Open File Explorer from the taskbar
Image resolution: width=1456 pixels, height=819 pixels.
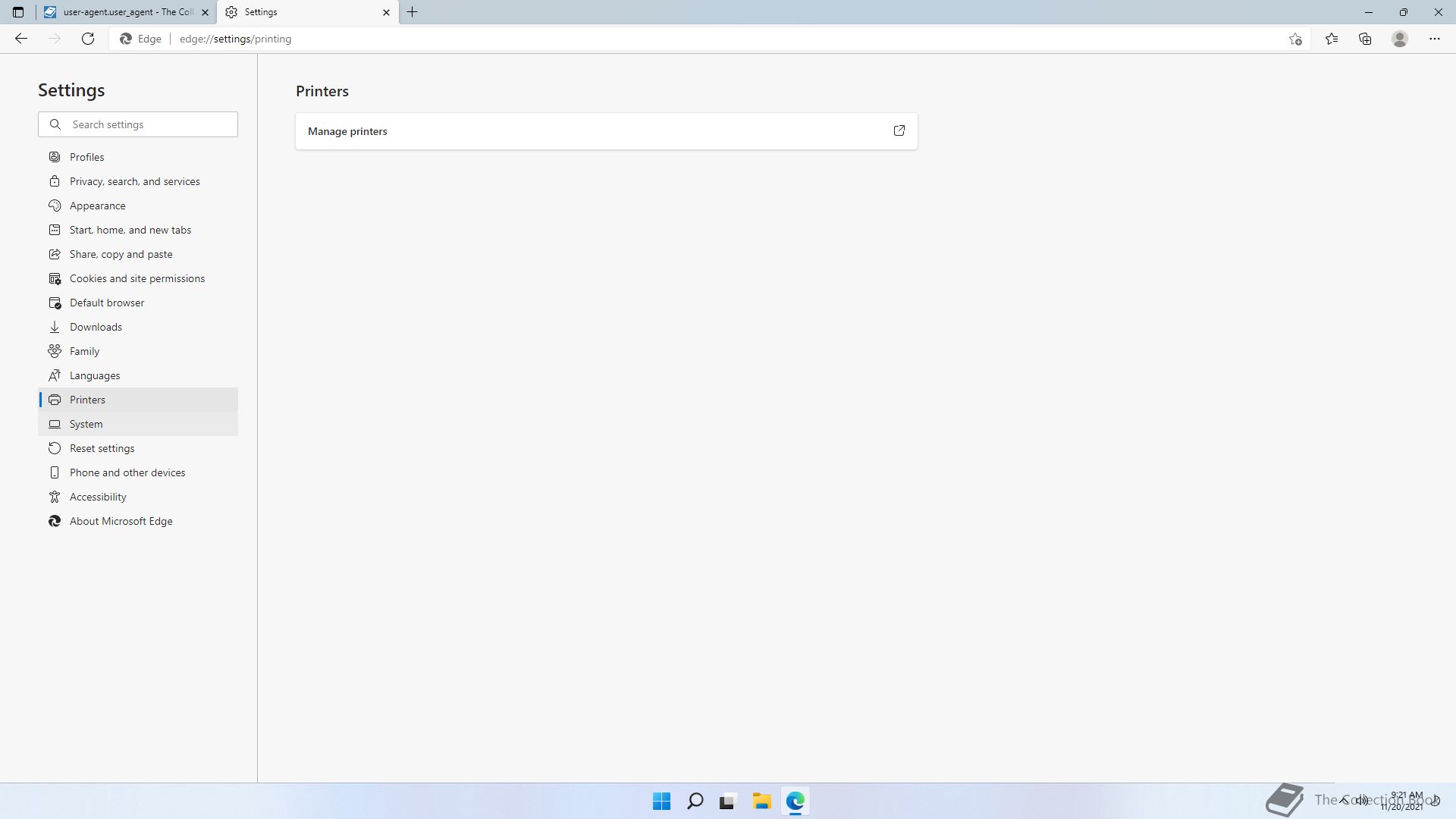coord(761,801)
